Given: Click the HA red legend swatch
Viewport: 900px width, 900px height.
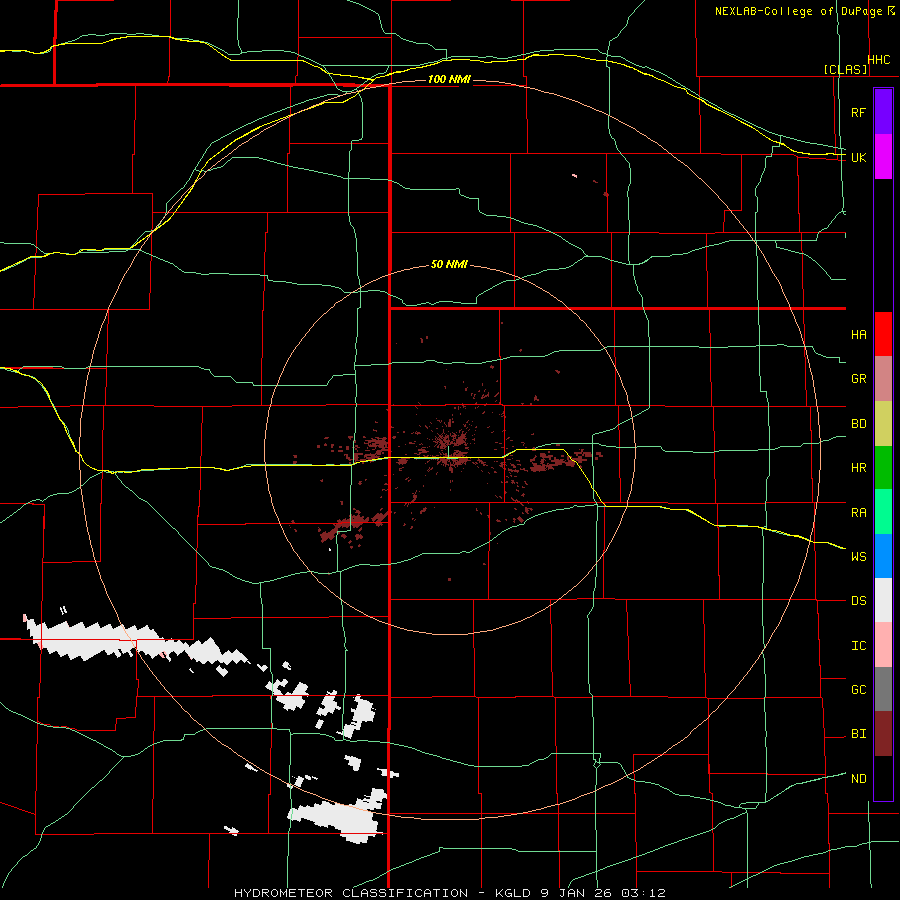Looking at the screenshot, I should point(883,334).
